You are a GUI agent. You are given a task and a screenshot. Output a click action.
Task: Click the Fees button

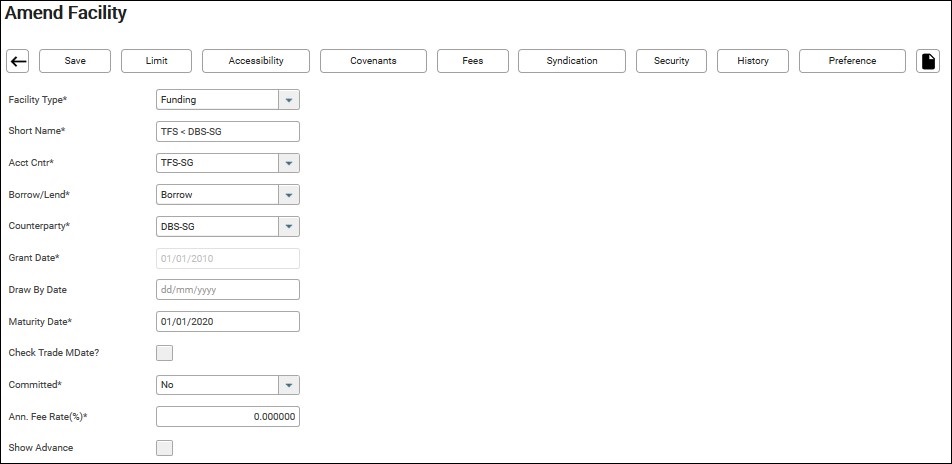[473, 61]
